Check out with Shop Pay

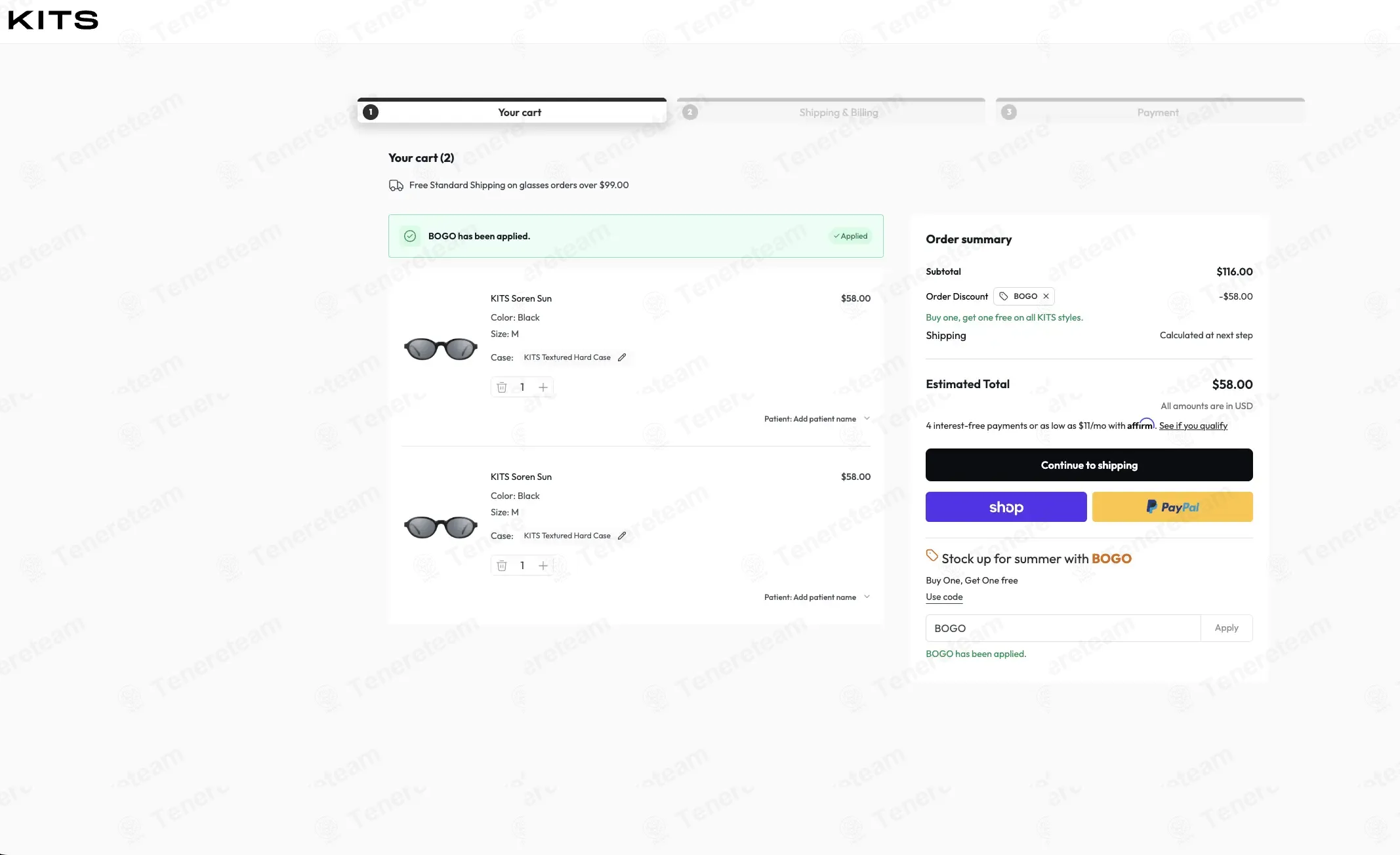1006,507
